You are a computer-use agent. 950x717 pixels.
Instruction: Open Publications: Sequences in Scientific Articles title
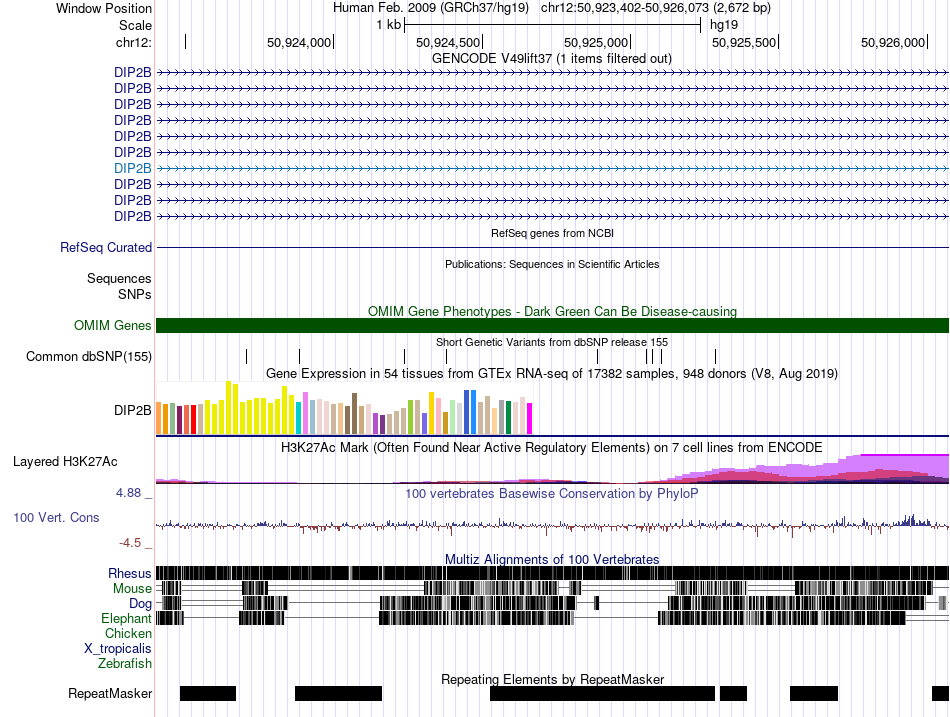point(552,264)
